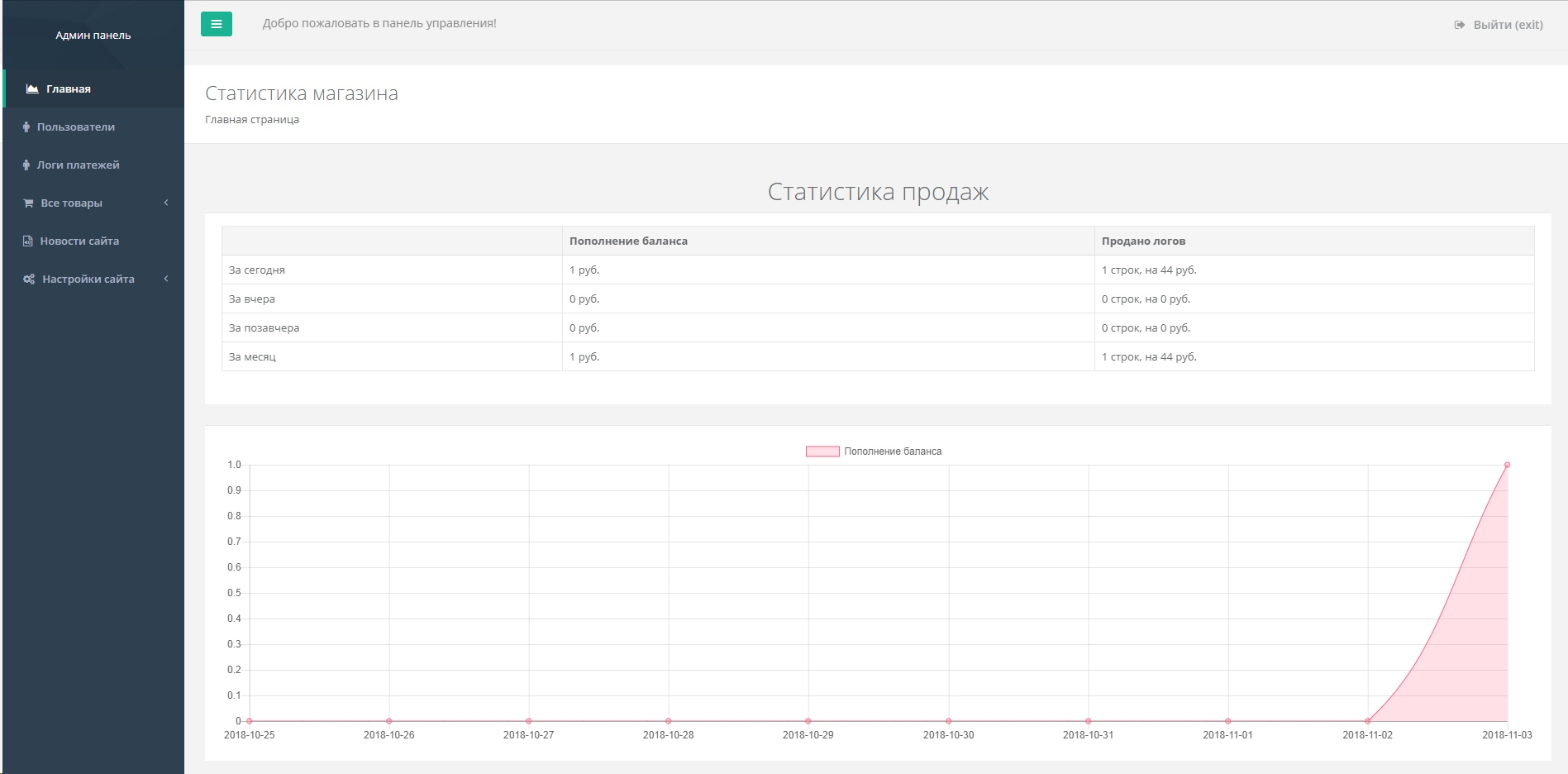
Task: Click the green hamburger menu button
Action: 216,24
